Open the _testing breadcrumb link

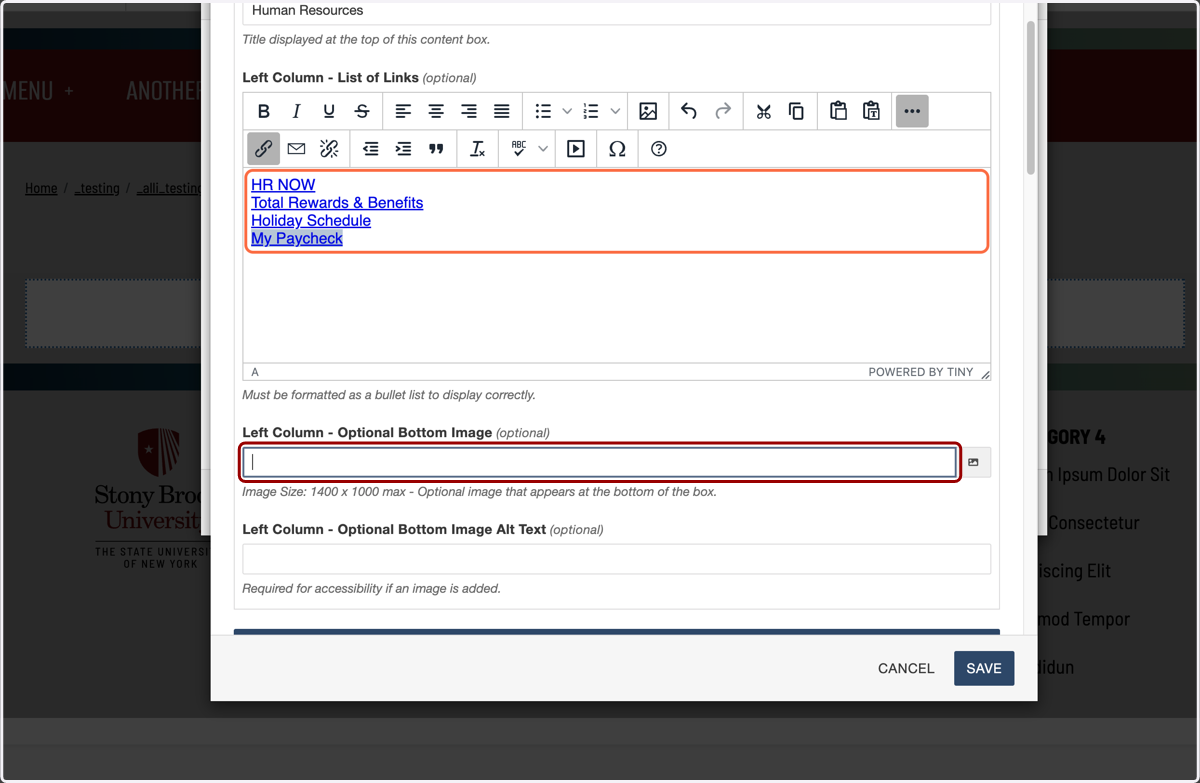coord(97,188)
